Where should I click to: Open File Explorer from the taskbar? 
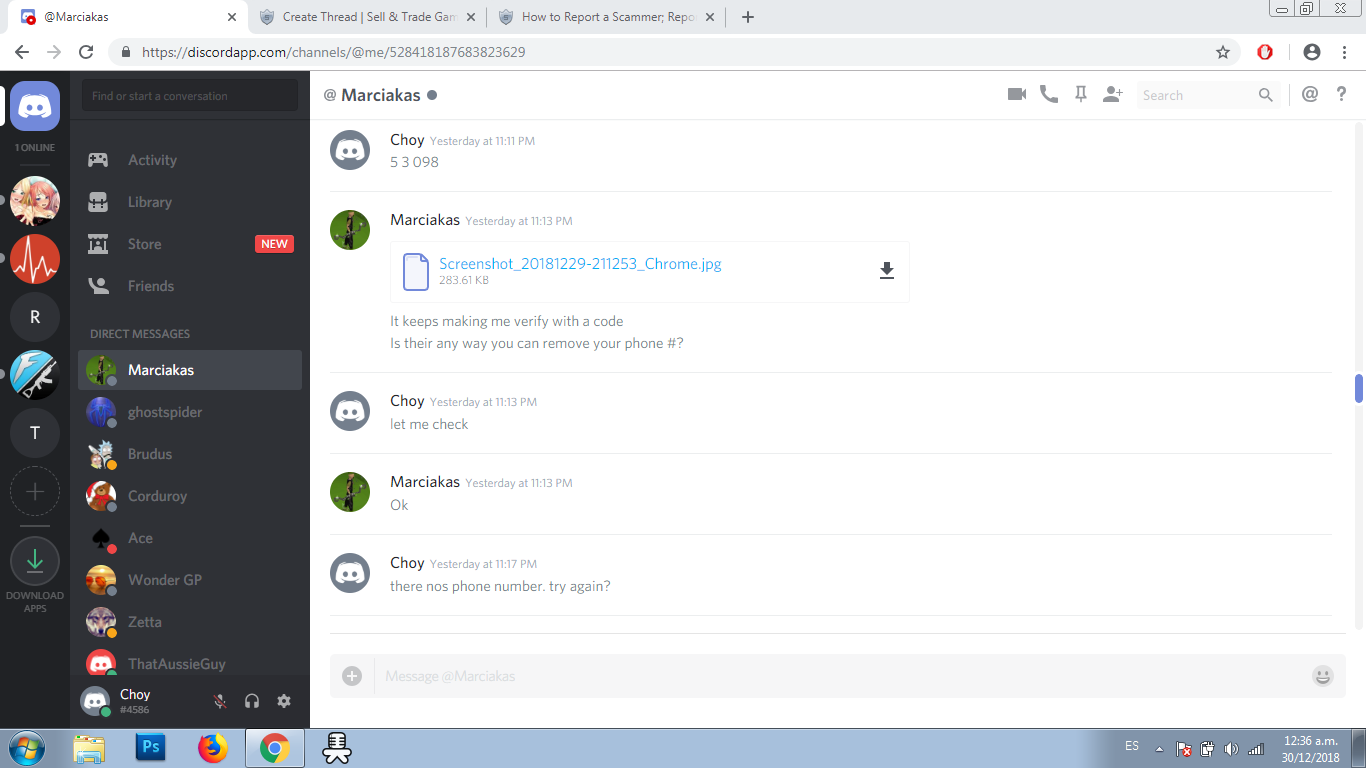(89, 747)
